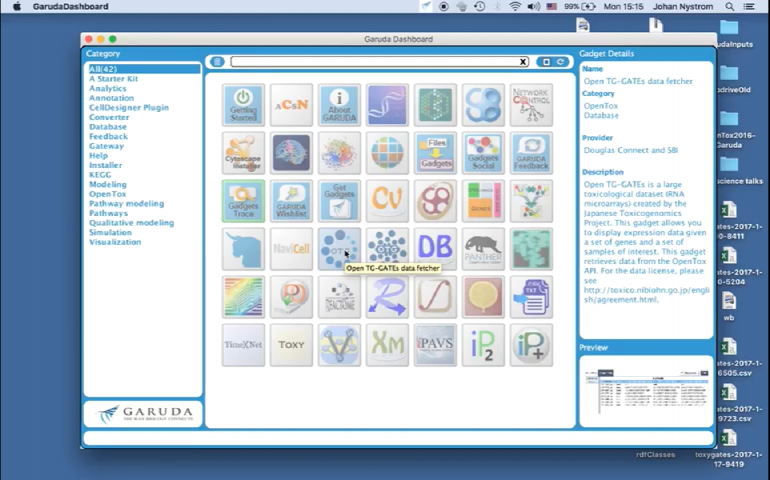Viewport: 770px width, 480px height.
Task: Select the R arrows gadget icon
Action: pyautogui.click(x=387, y=297)
